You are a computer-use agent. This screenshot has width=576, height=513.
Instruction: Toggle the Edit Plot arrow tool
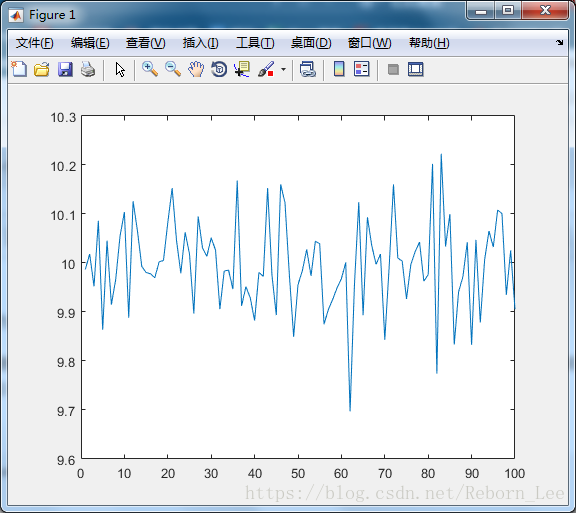120,69
